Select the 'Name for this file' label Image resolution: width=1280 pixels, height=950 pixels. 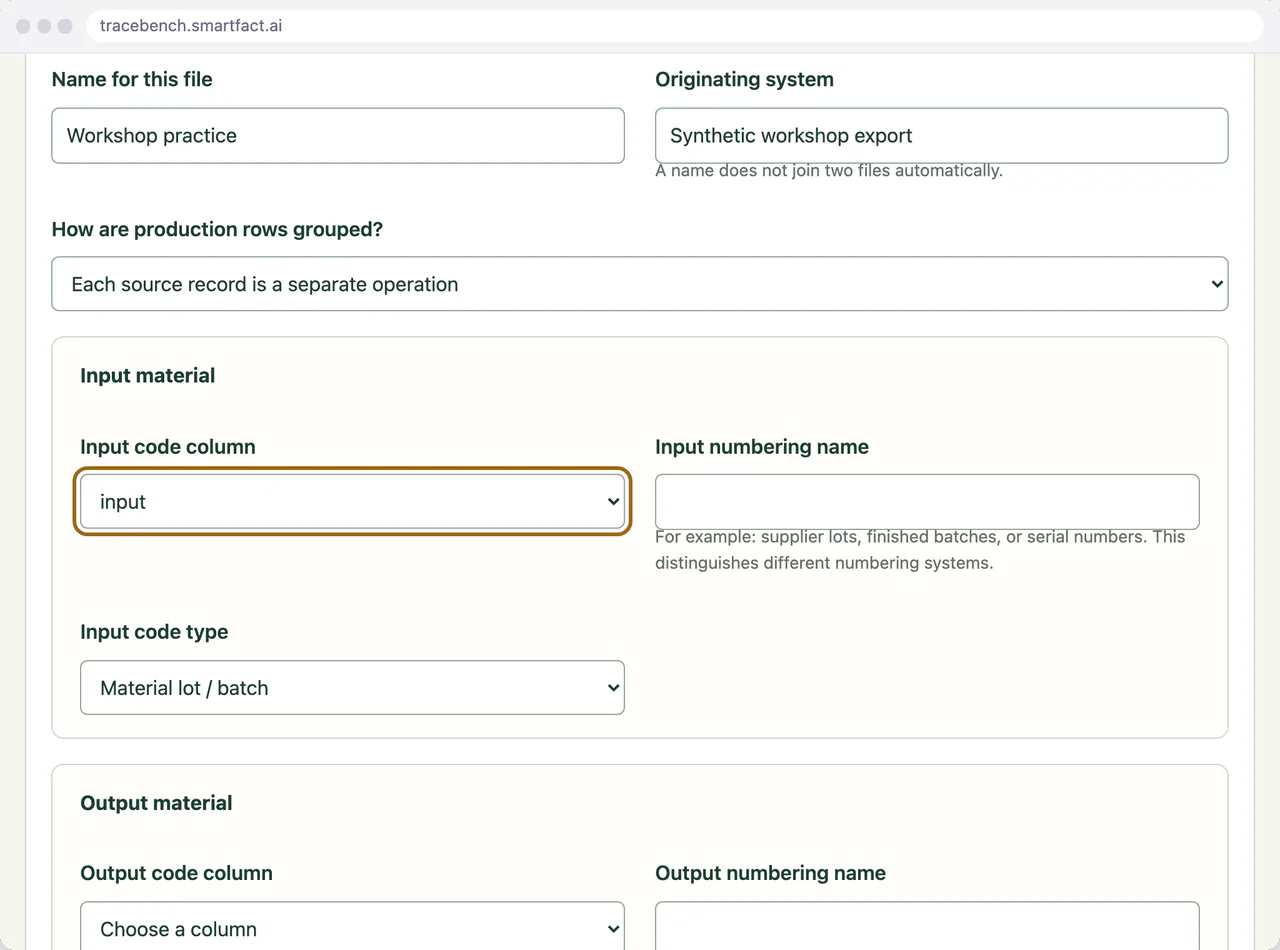point(132,79)
